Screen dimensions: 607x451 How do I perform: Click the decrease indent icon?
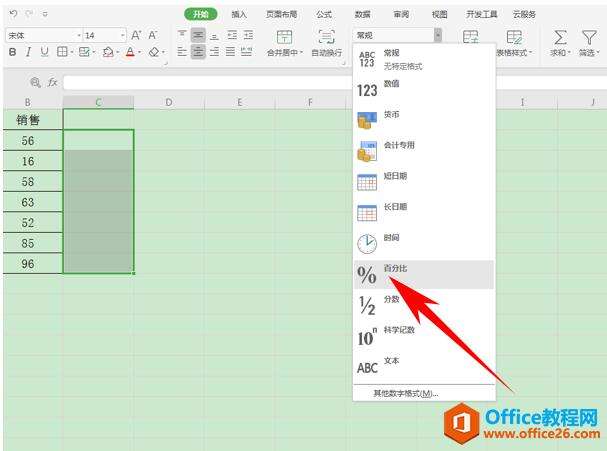point(232,35)
